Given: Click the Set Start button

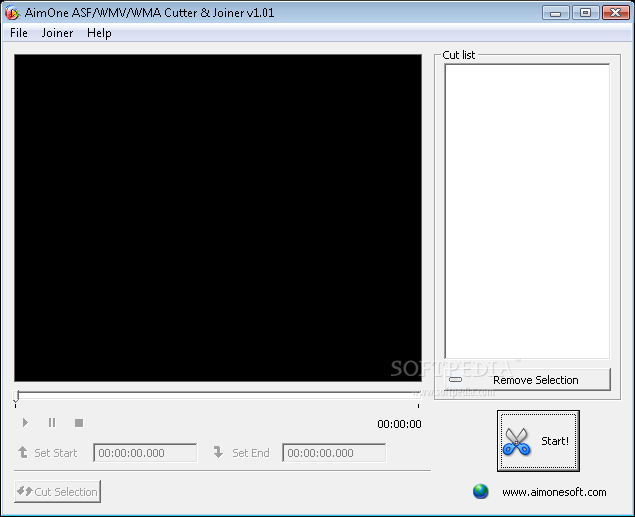Looking at the screenshot, I should pyautogui.click(x=47, y=453).
